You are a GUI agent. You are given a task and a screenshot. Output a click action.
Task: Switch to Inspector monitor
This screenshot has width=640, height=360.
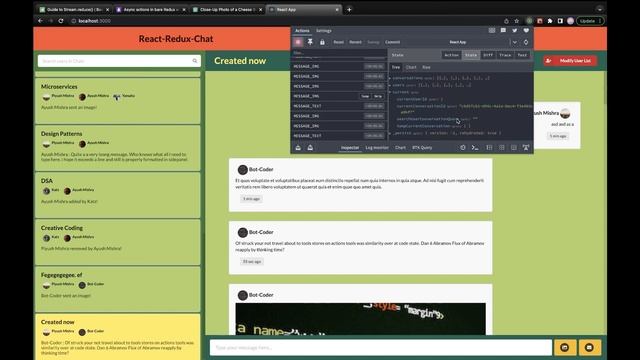[x=350, y=148]
